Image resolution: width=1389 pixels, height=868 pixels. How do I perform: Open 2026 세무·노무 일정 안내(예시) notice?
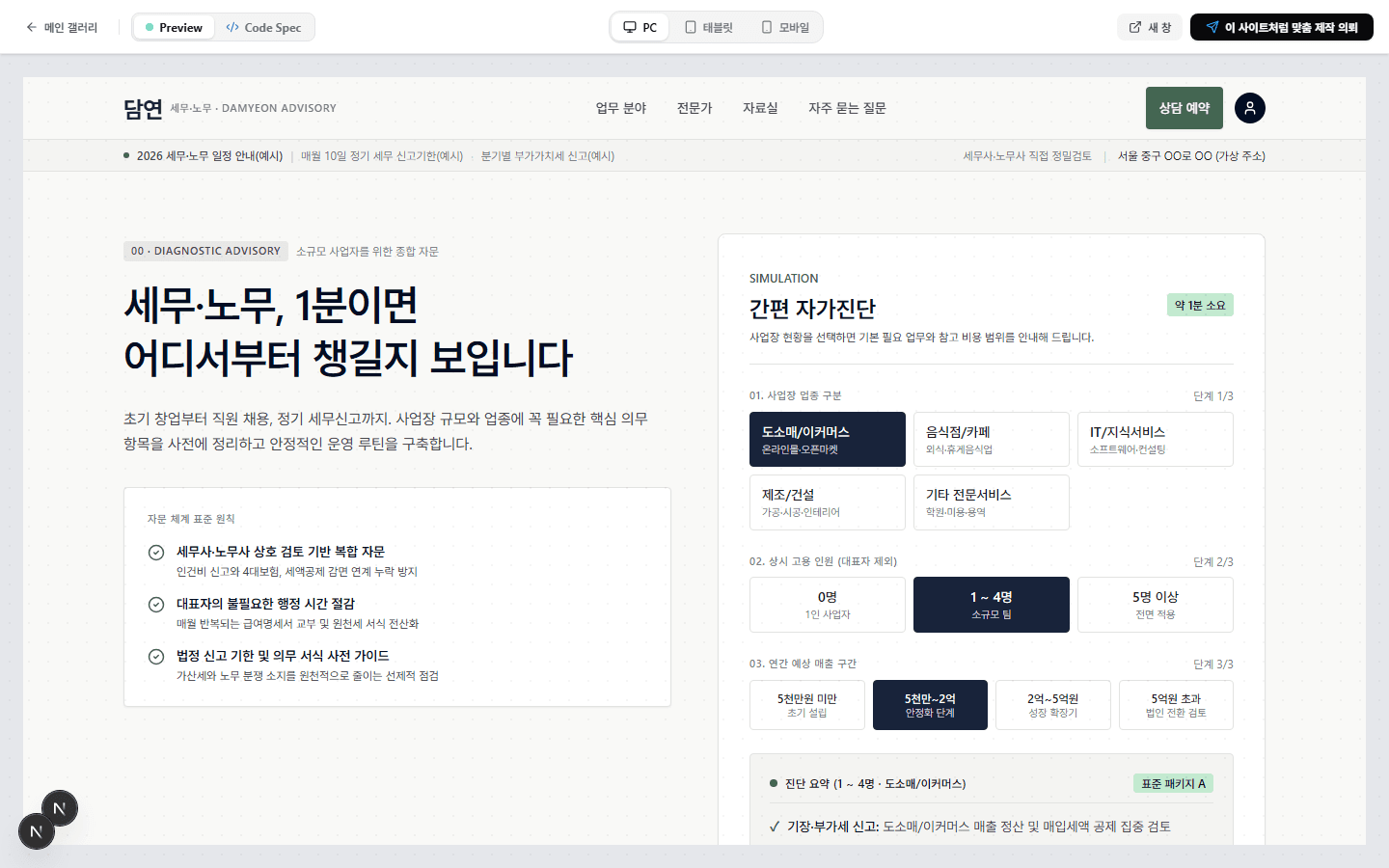[x=209, y=156]
